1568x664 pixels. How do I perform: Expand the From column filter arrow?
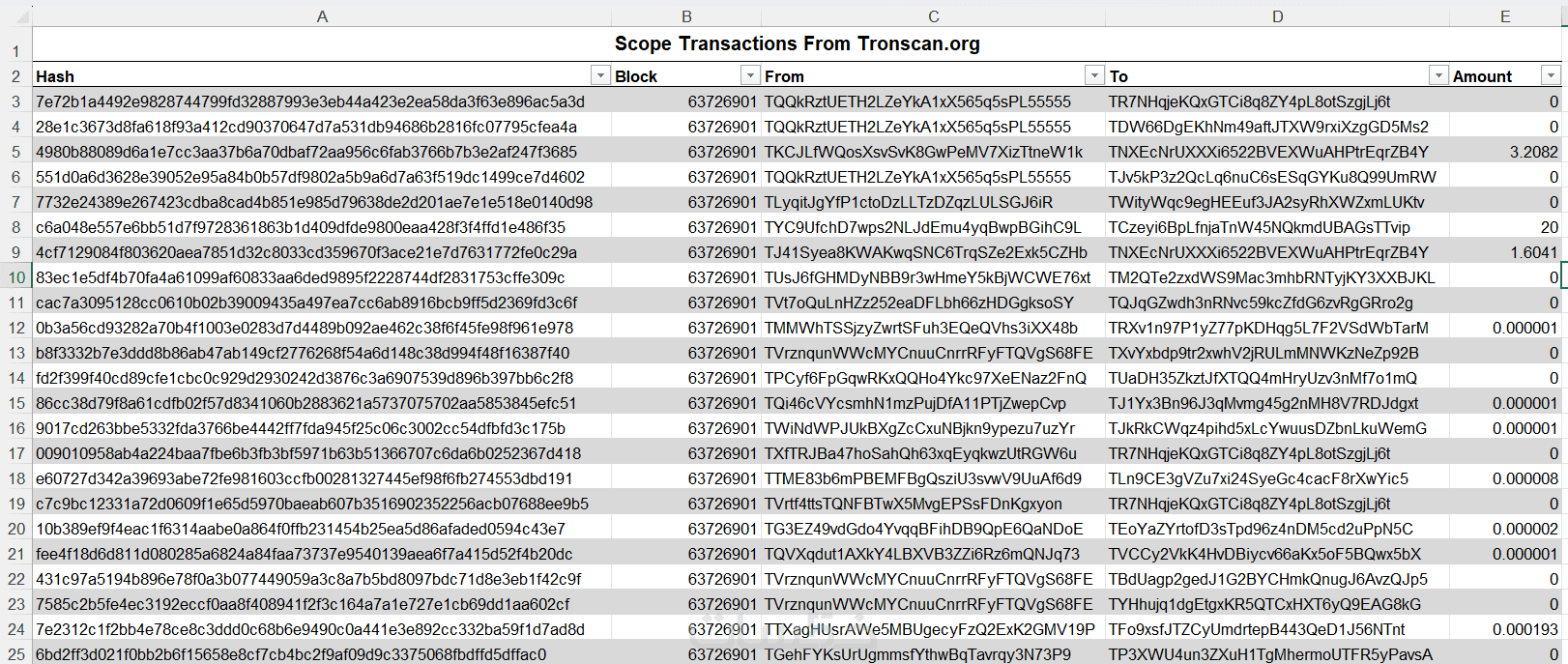tap(1094, 75)
